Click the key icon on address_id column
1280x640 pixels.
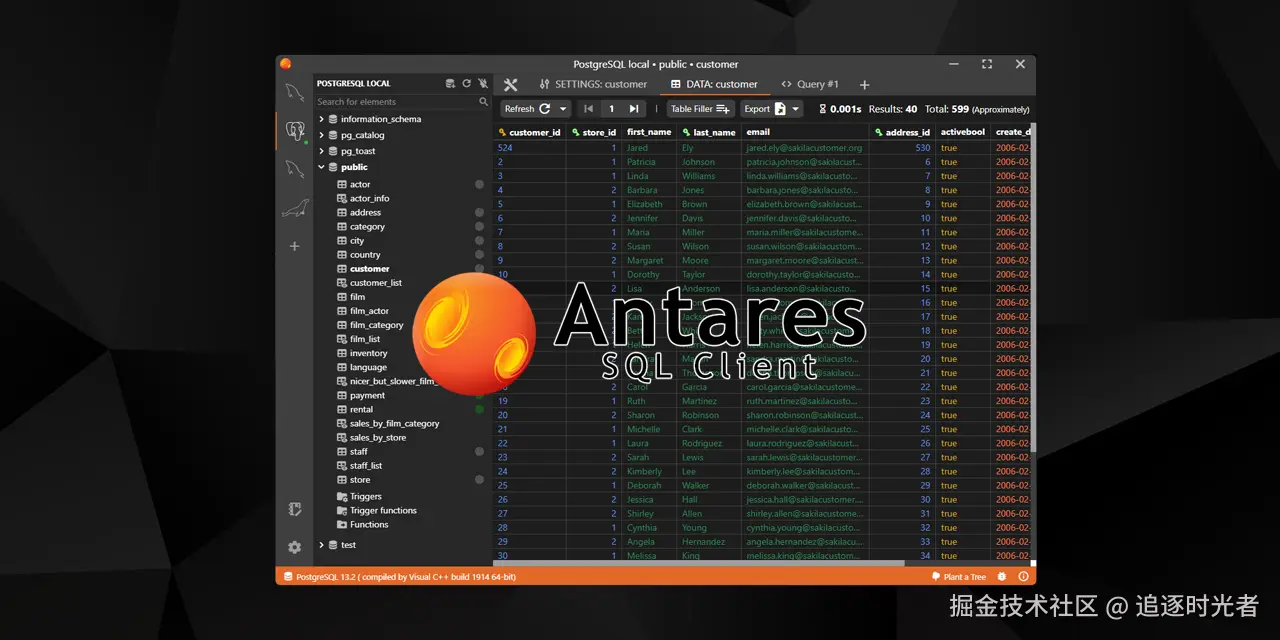[878, 132]
